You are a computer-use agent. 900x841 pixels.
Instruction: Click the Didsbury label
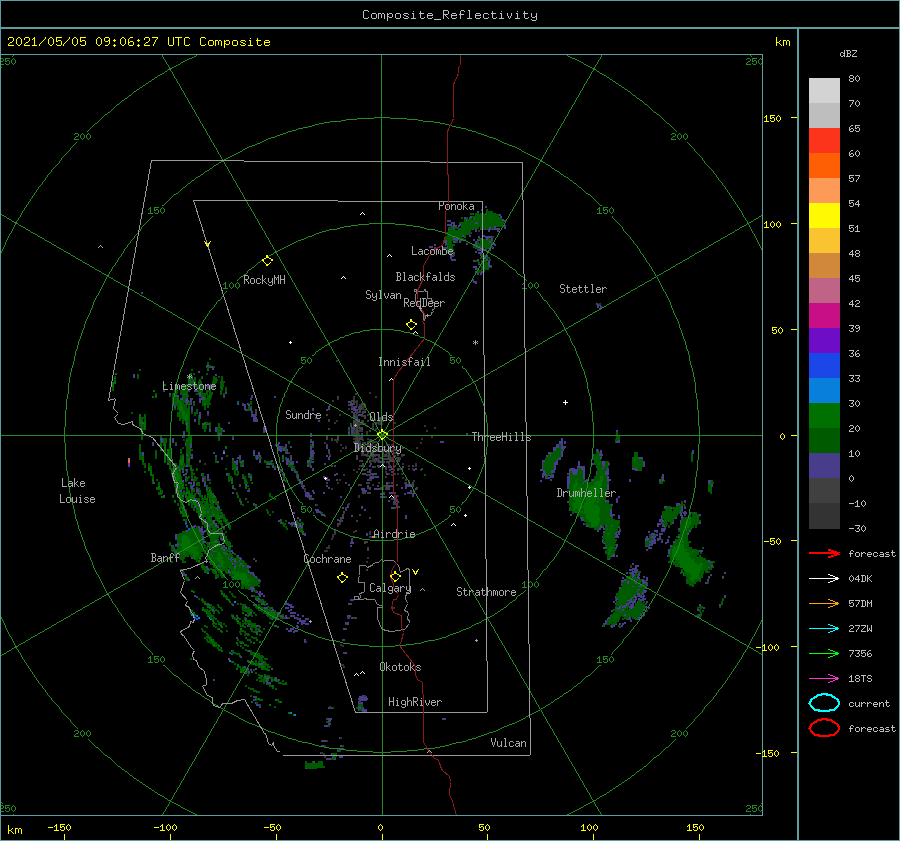click(377, 448)
